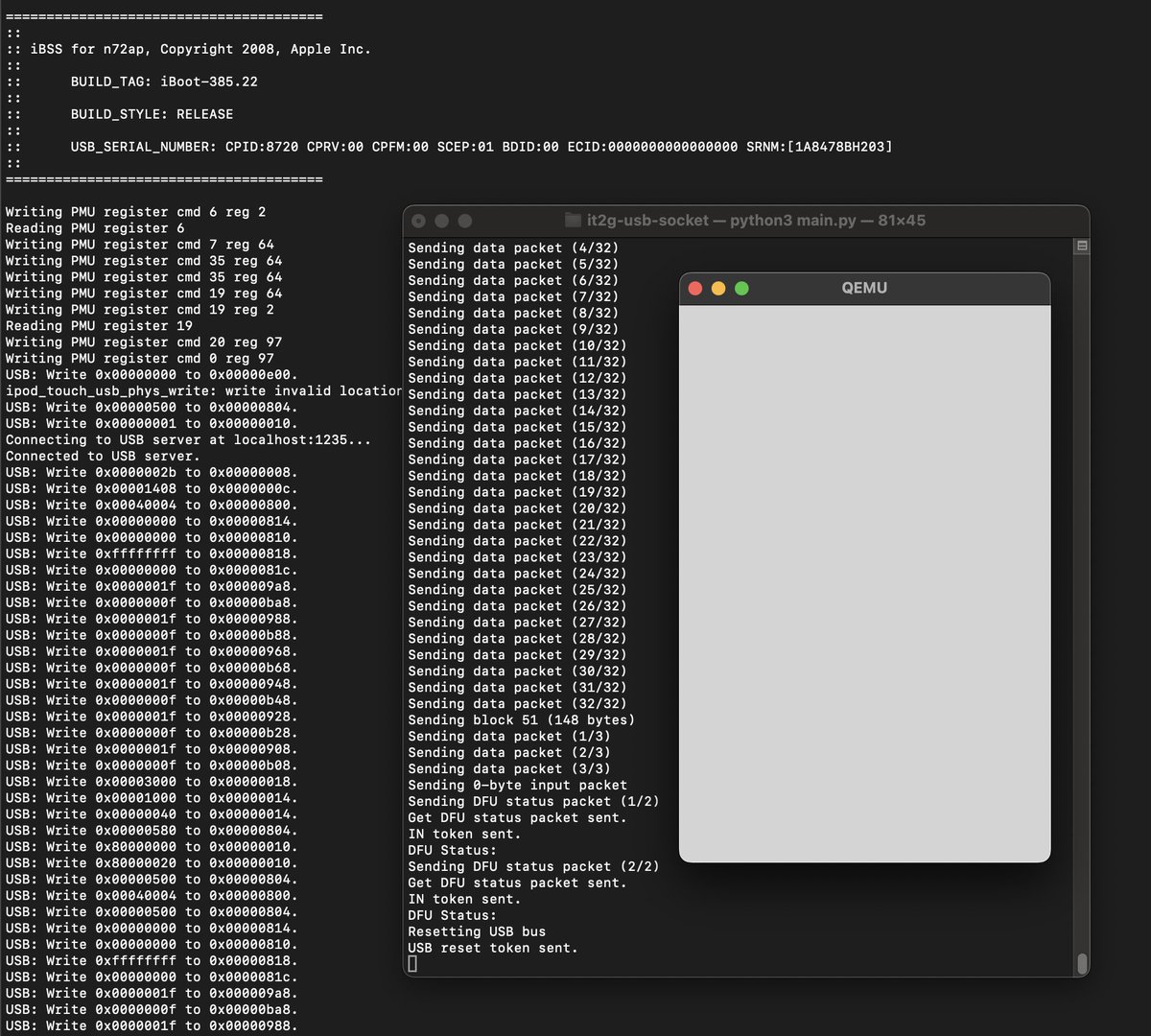Click 'BUILD_TAG: iBoot-385.22' line
This screenshot has height=1036, width=1151.
(x=164, y=82)
